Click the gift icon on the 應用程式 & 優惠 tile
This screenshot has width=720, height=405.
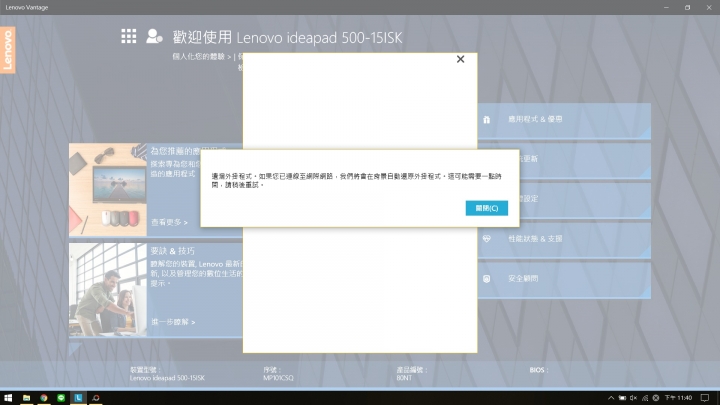click(x=486, y=119)
